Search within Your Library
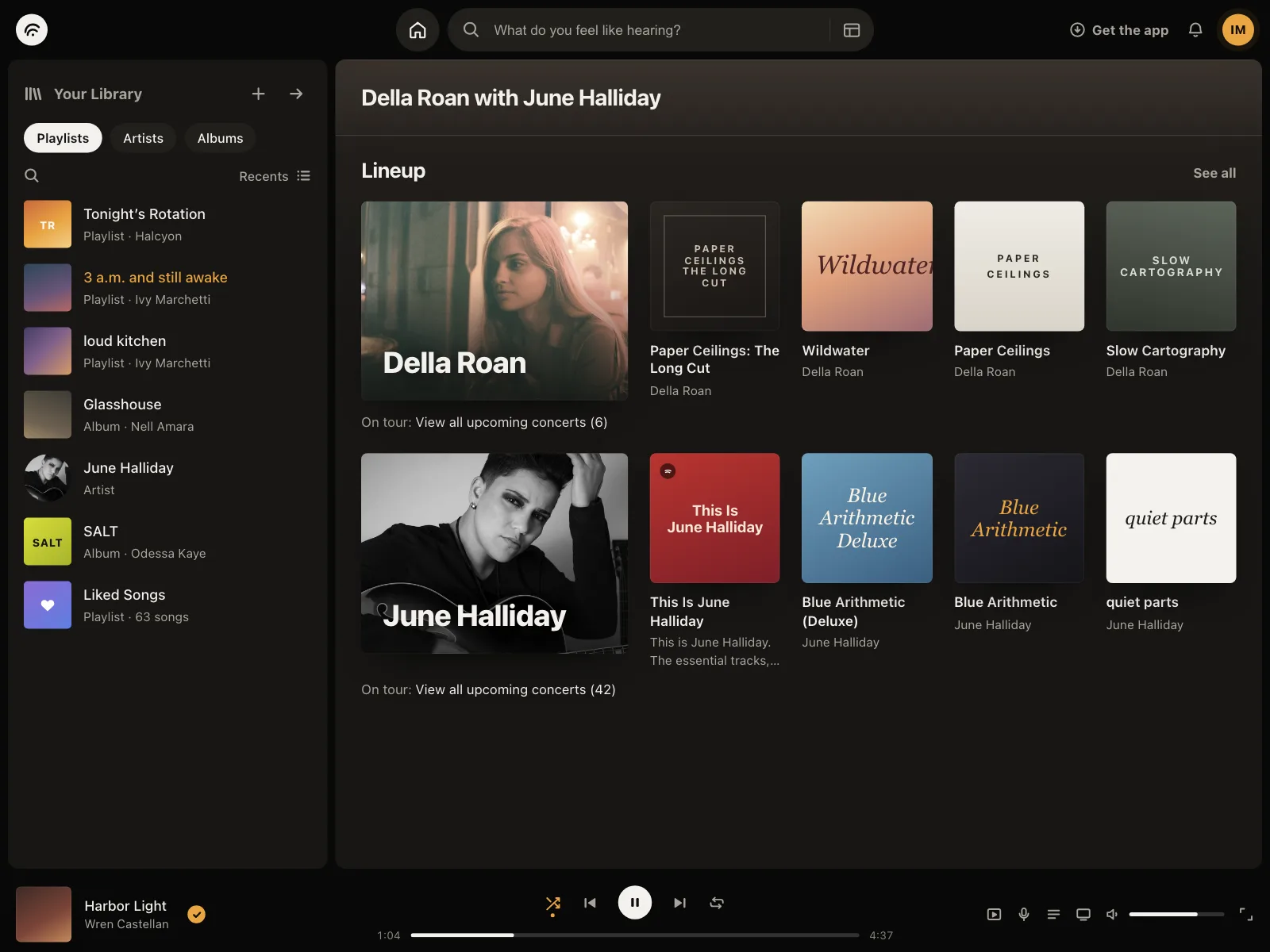 pyautogui.click(x=32, y=175)
